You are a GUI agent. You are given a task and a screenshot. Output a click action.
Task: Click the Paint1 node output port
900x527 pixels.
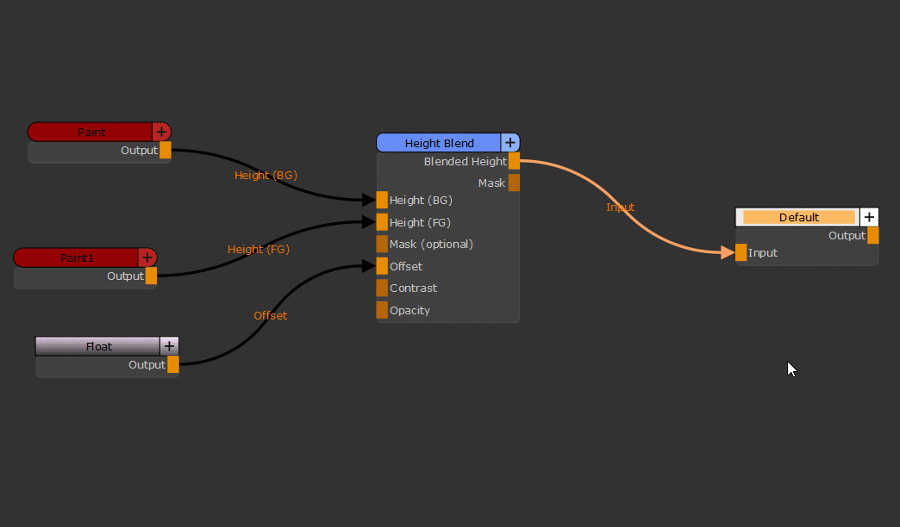tap(151, 276)
